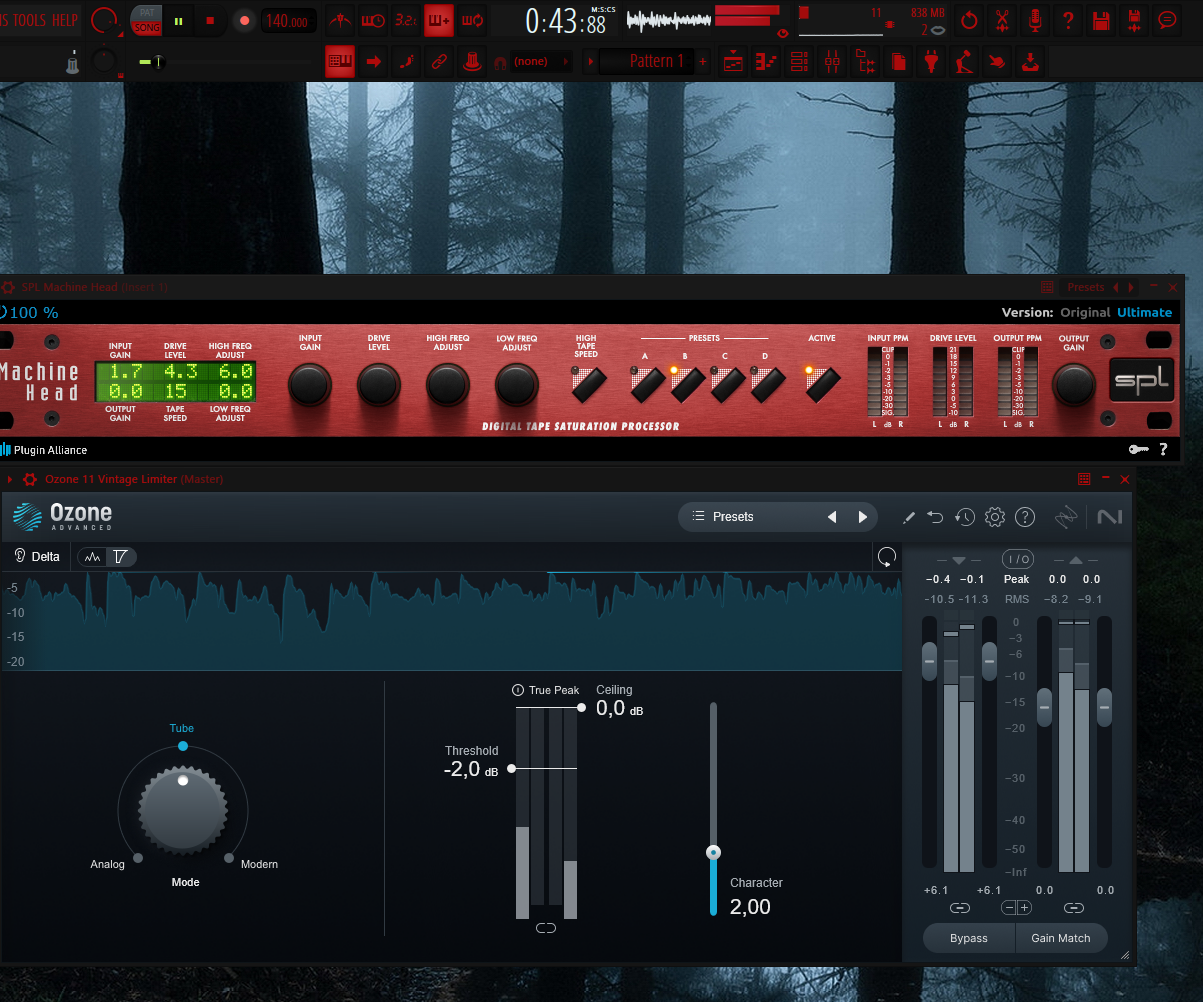Click the scissors cut icon in toolbar
Image resolution: width=1203 pixels, height=1002 pixels.
(1002, 20)
